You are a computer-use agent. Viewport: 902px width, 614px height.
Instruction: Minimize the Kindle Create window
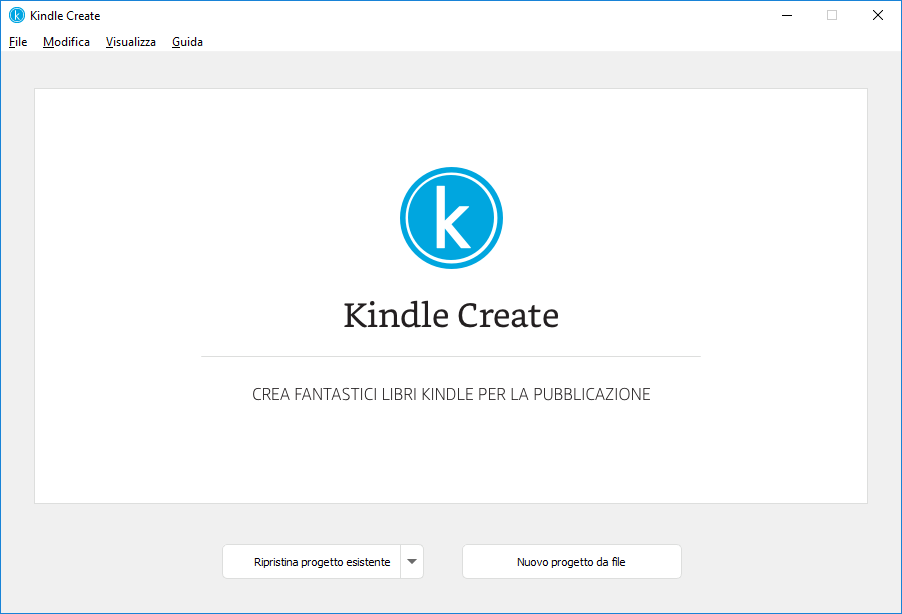coord(786,15)
